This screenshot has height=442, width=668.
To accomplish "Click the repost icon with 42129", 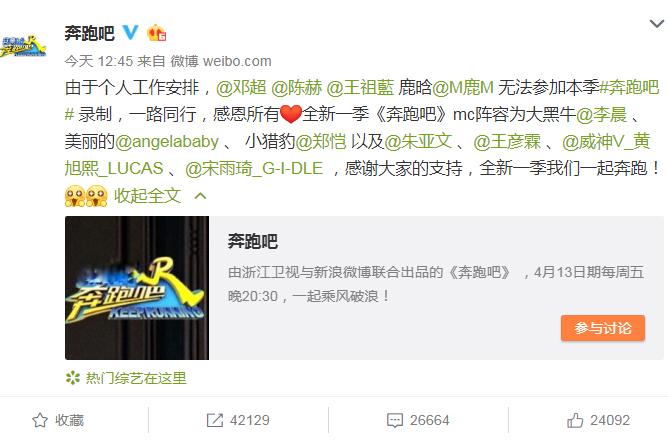I will [x=214, y=420].
